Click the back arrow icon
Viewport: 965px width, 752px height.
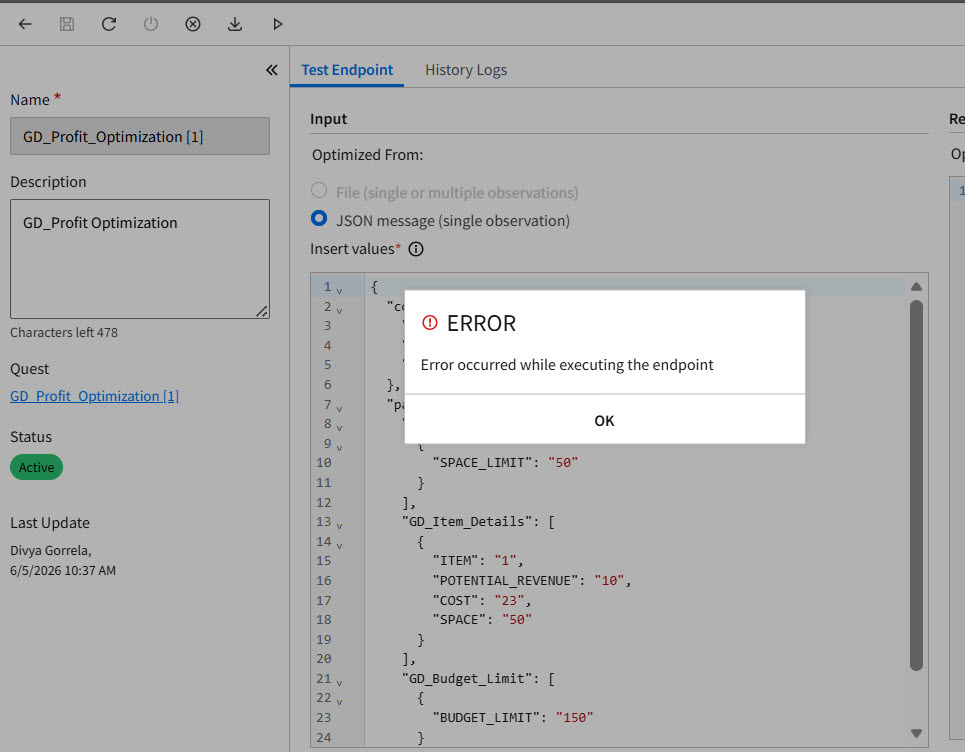[x=25, y=24]
